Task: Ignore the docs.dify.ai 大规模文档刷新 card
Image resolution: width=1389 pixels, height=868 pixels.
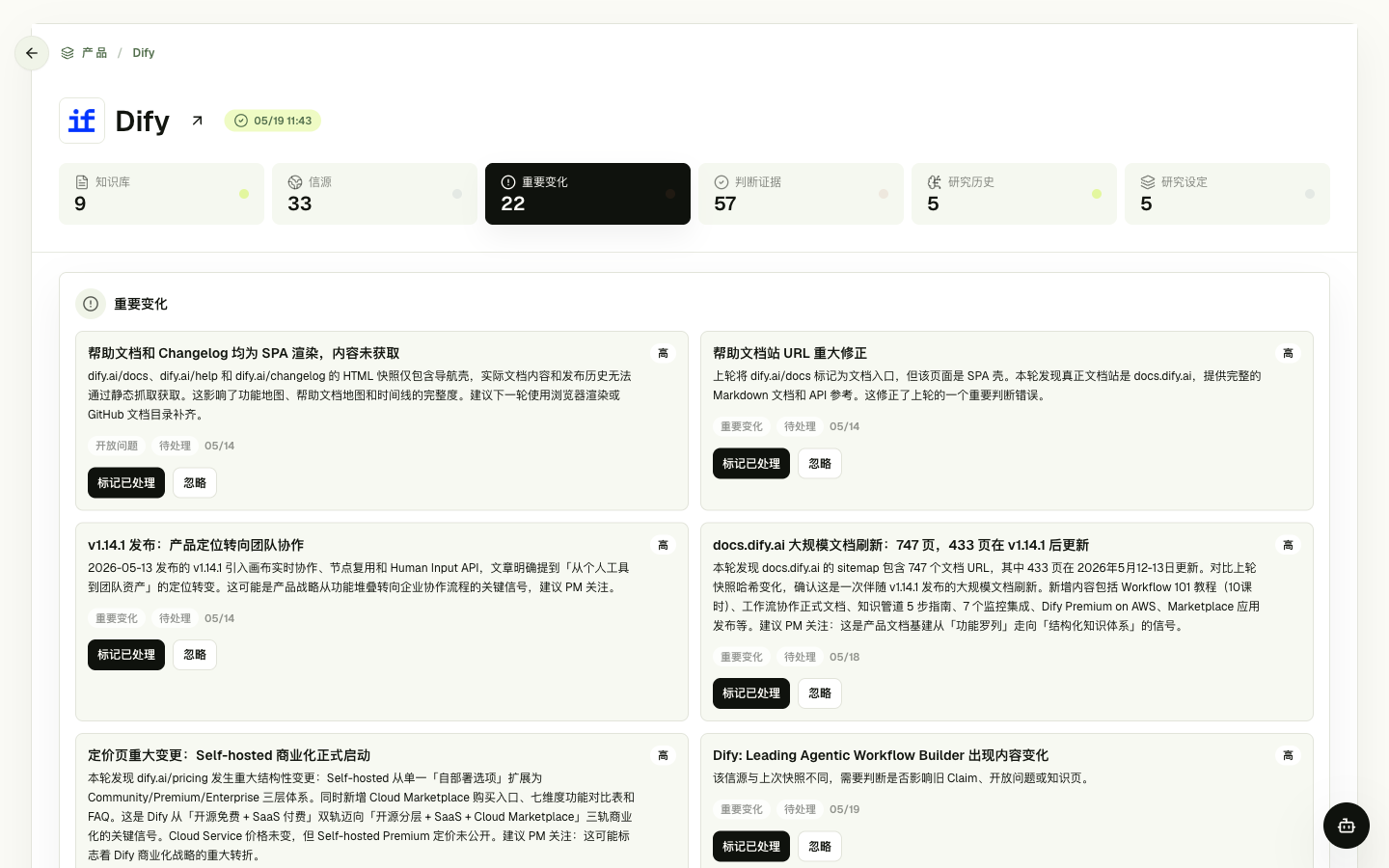Action: tap(820, 693)
